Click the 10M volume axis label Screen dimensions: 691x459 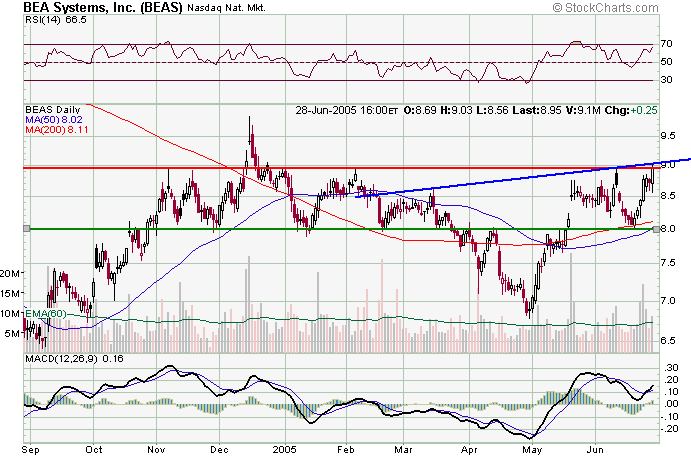click(x=10, y=314)
